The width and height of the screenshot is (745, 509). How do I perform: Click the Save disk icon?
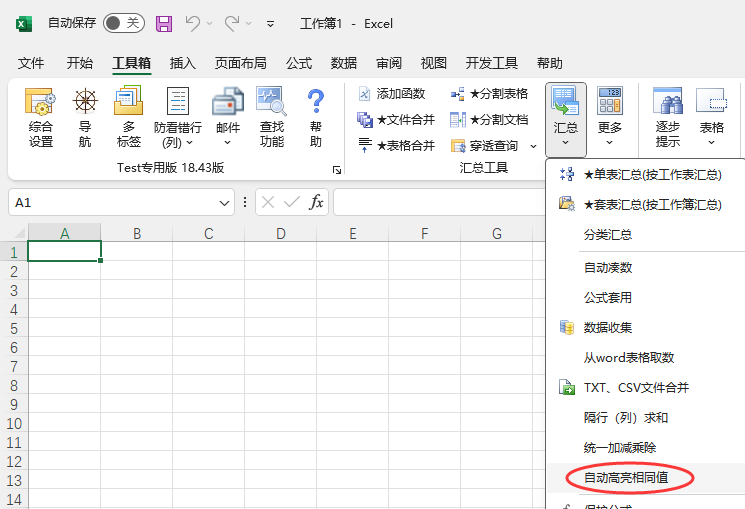(164, 23)
